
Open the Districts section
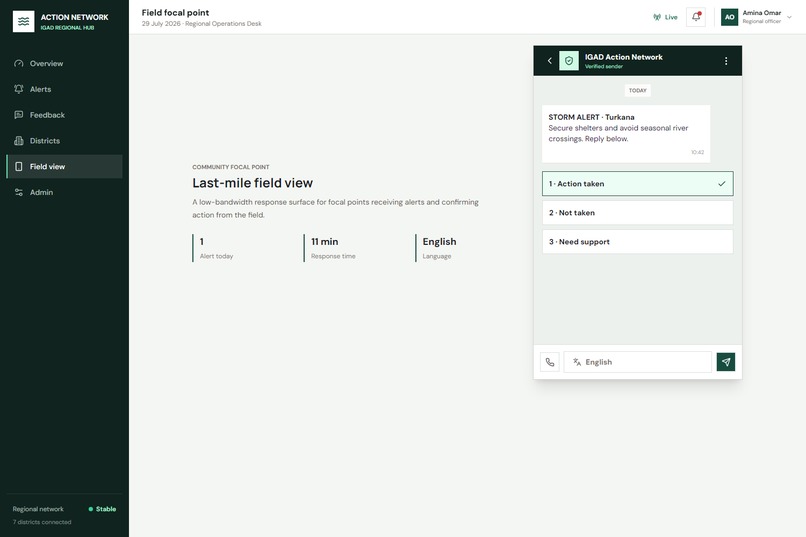click(x=64, y=141)
